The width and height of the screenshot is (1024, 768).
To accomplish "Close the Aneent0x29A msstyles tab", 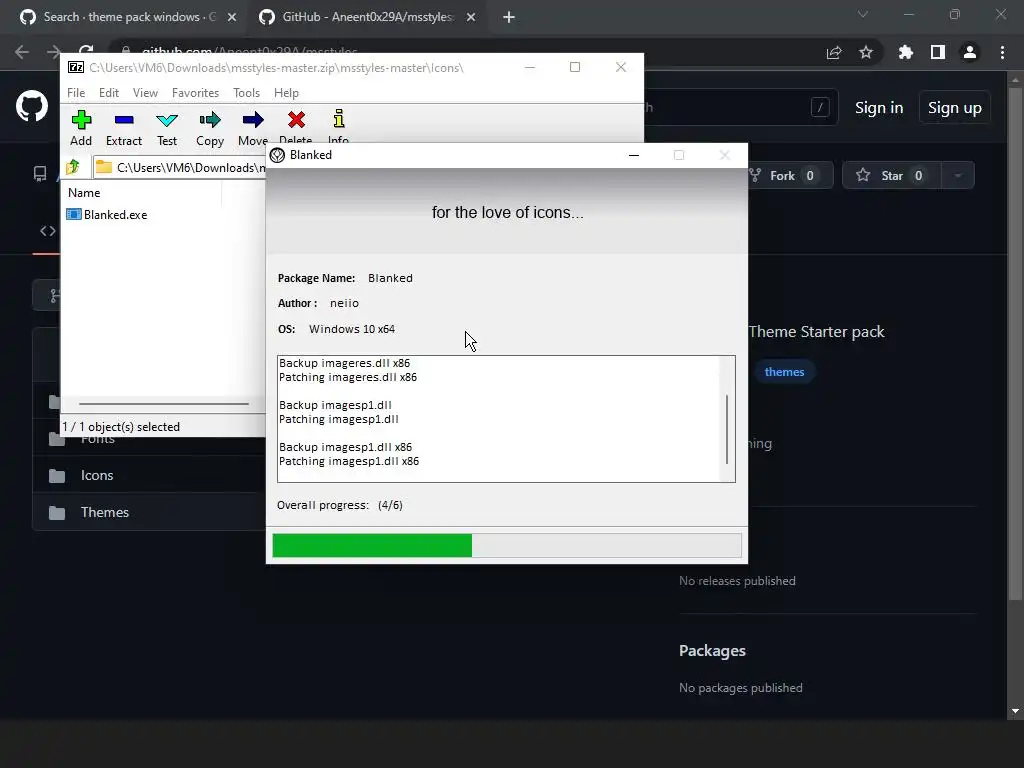I will pos(471,18).
